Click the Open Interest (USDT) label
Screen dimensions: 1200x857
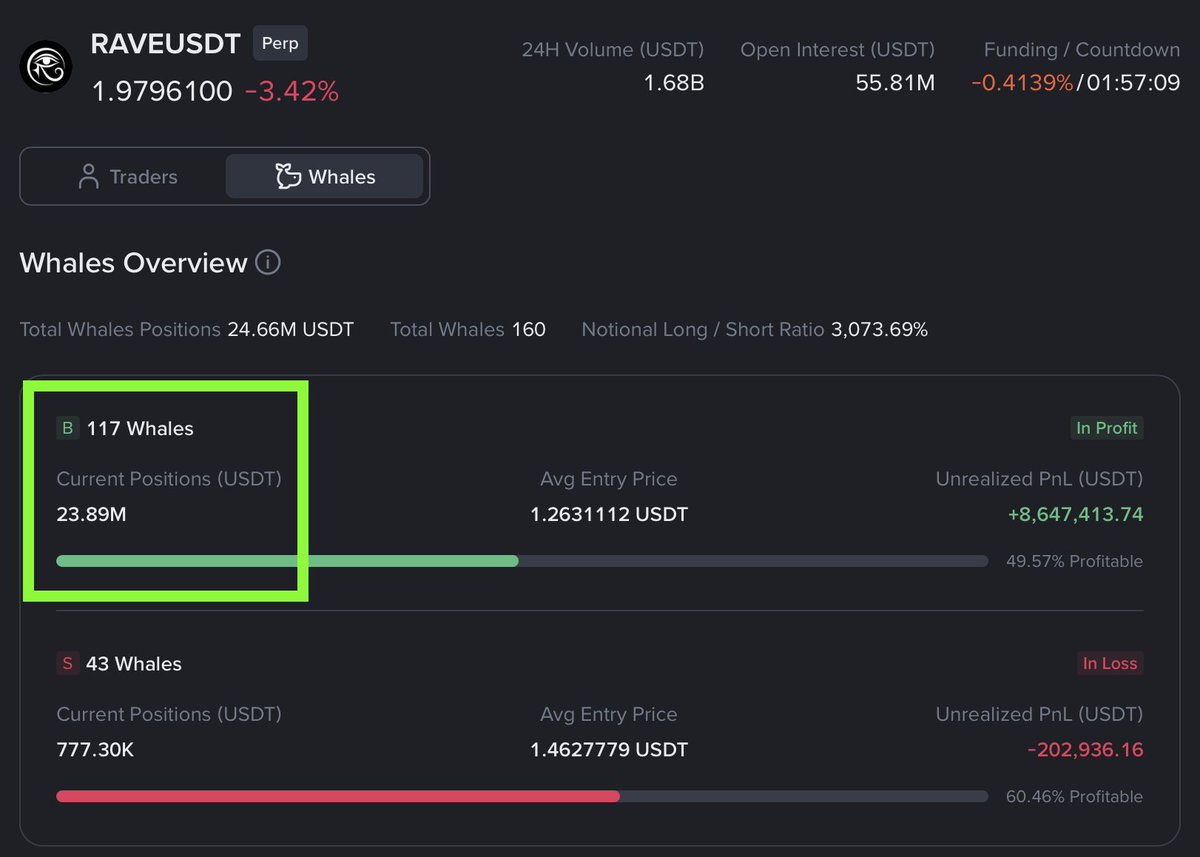tap(838, 49)
